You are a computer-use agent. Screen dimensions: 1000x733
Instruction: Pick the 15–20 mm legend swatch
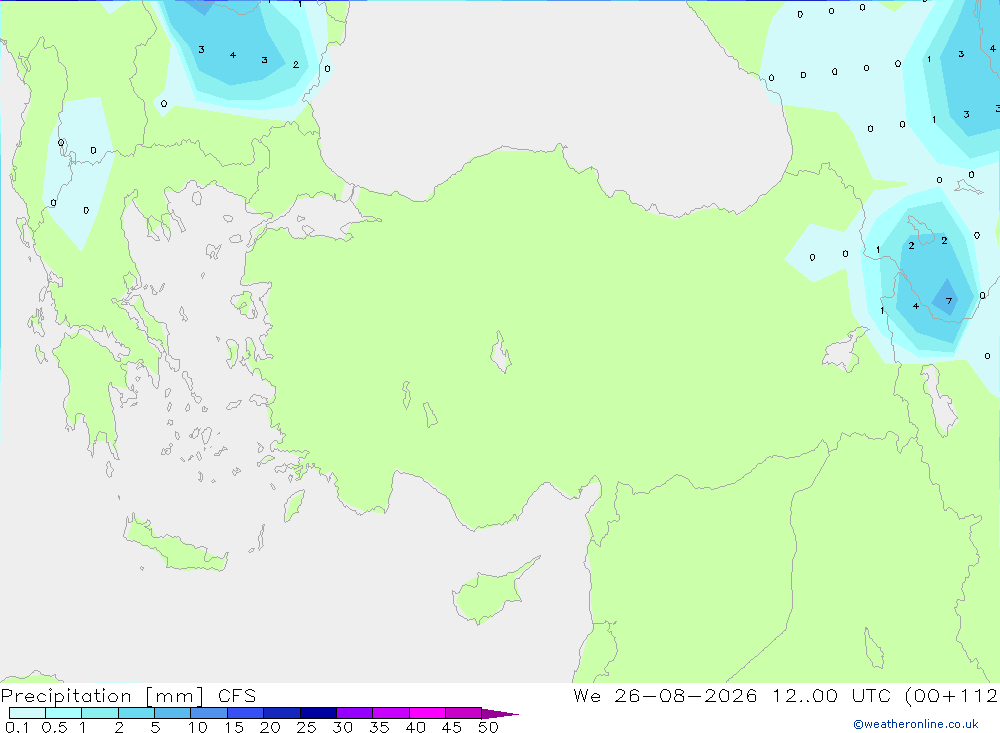point(246,713)
